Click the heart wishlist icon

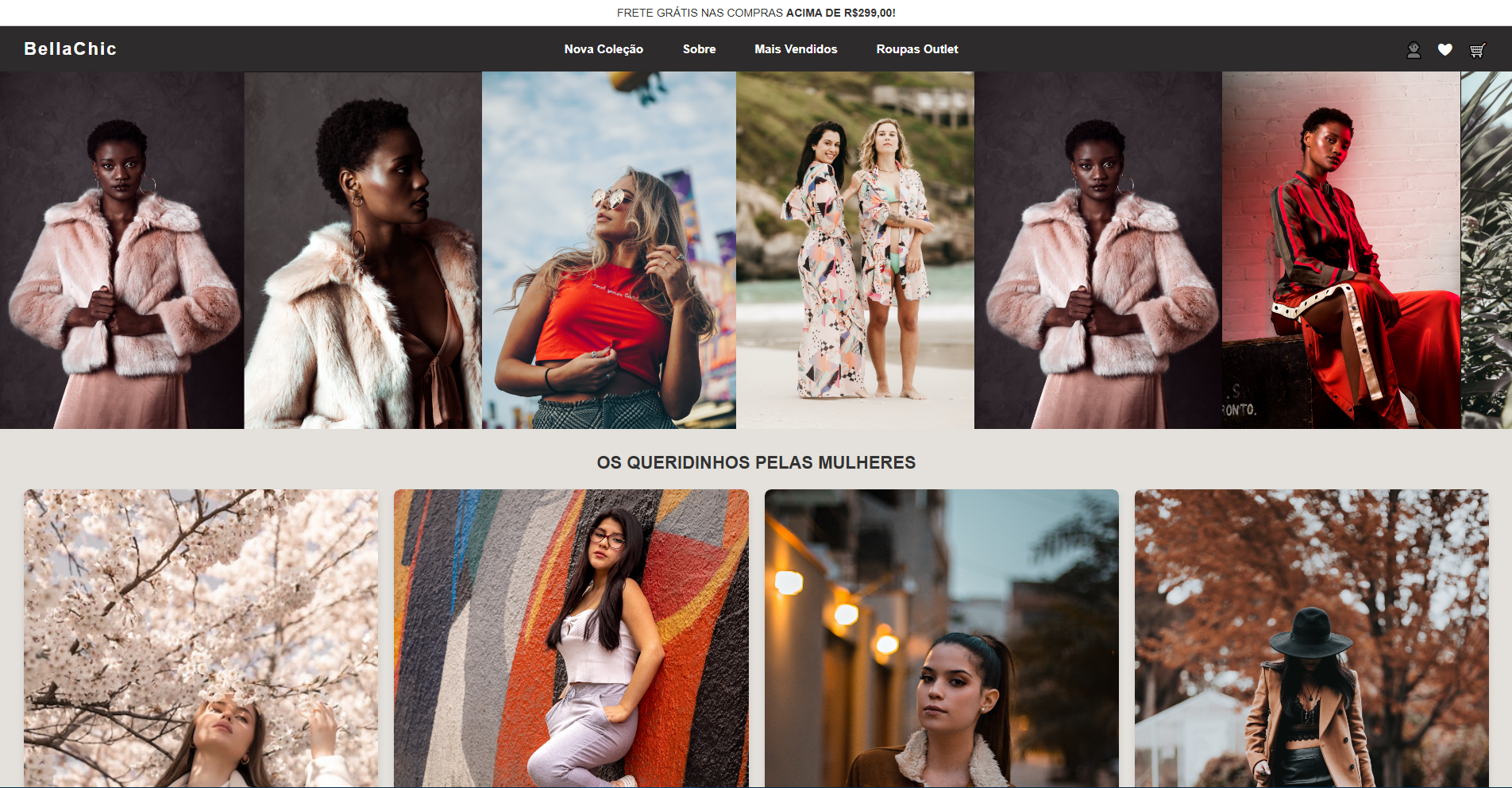(x=1444, y=49)
